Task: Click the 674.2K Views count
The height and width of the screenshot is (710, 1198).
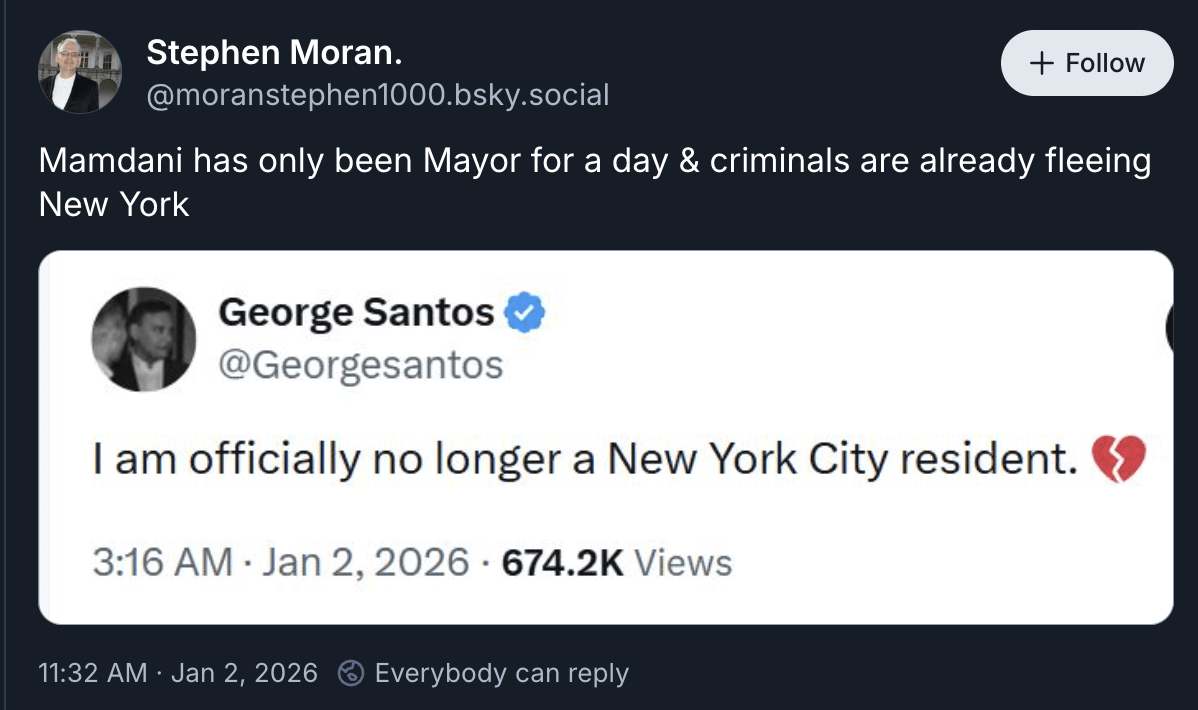Action: click(x=616, y=563)
